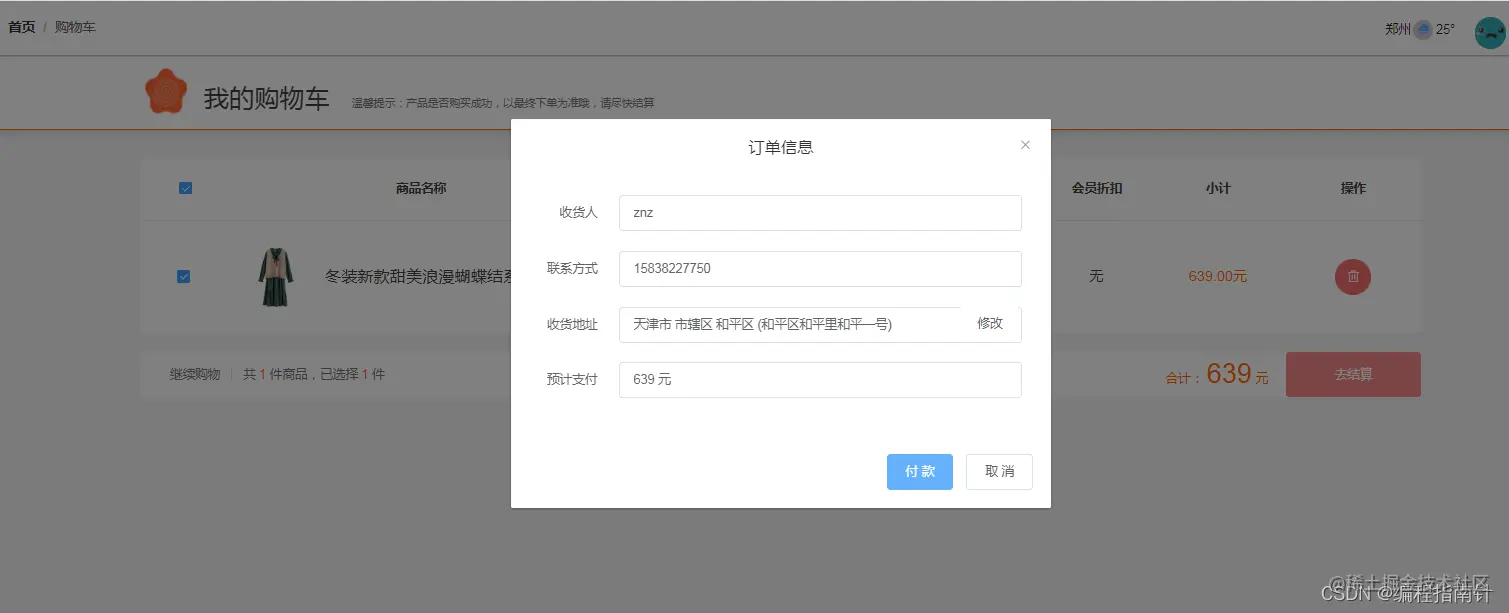Click the 操作 column header
This screenshot has height=613, width=1509.
coord(1353,188)
